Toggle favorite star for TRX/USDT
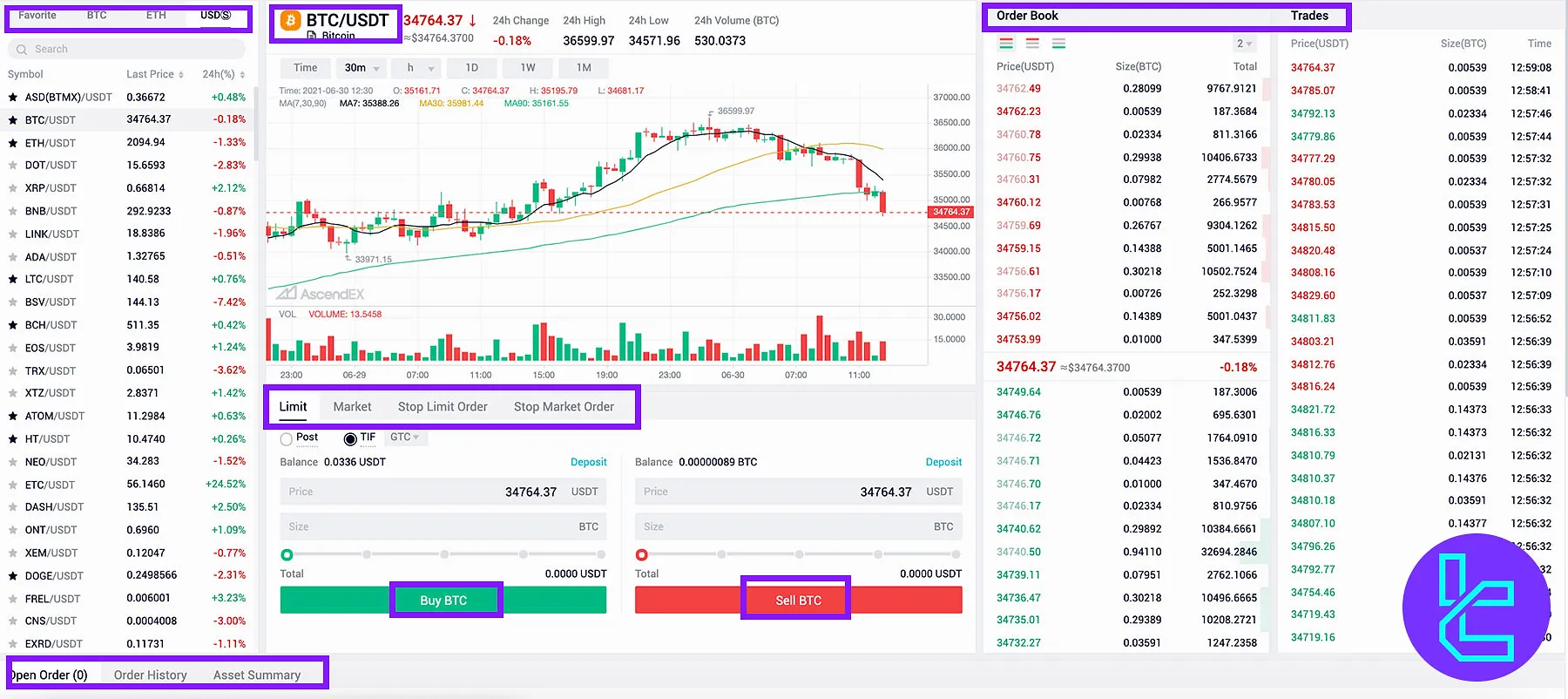The height and width of the screenshot is (699, 1568). pyautogui.click(x=13, y=371)
